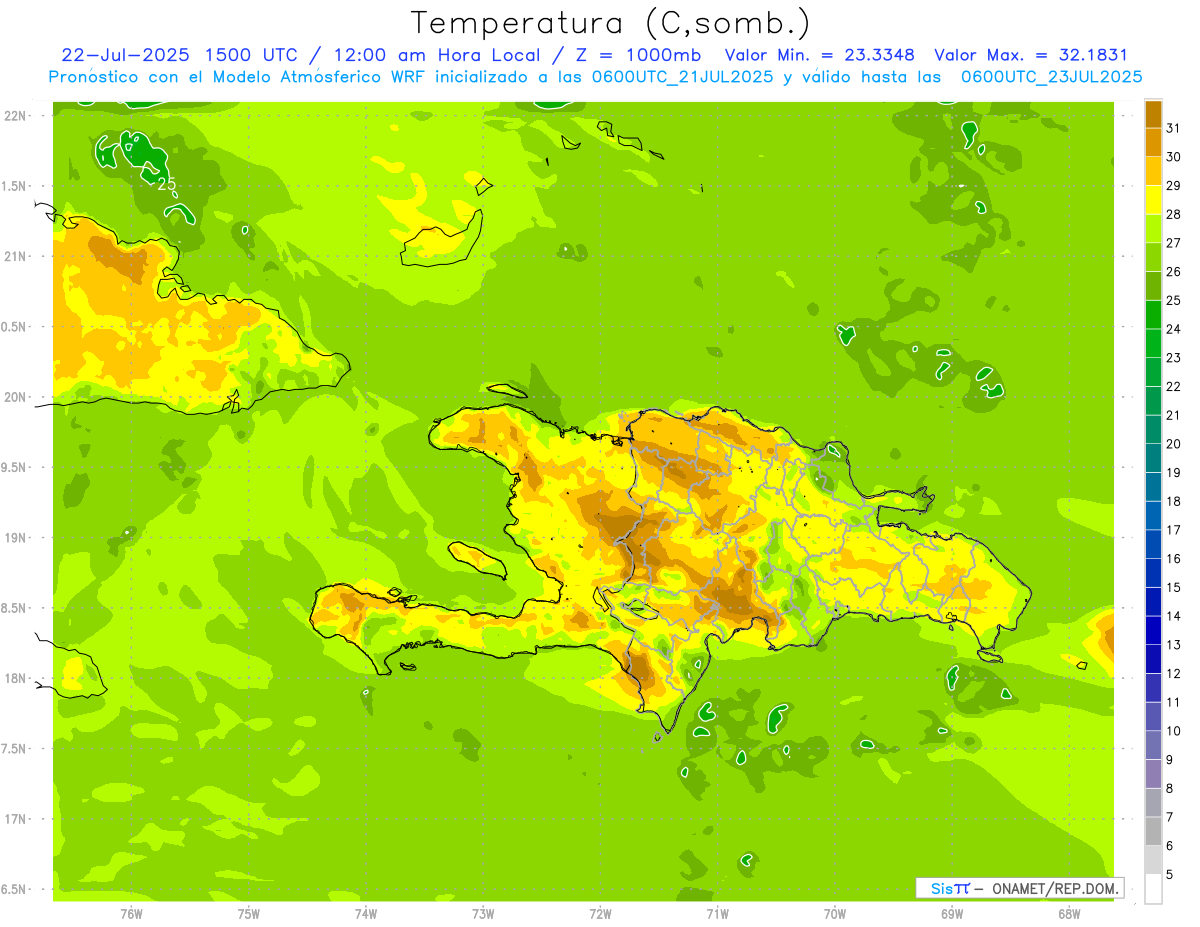Click the 73W longitude axis label
The image size is (1200, 927).
483,914
